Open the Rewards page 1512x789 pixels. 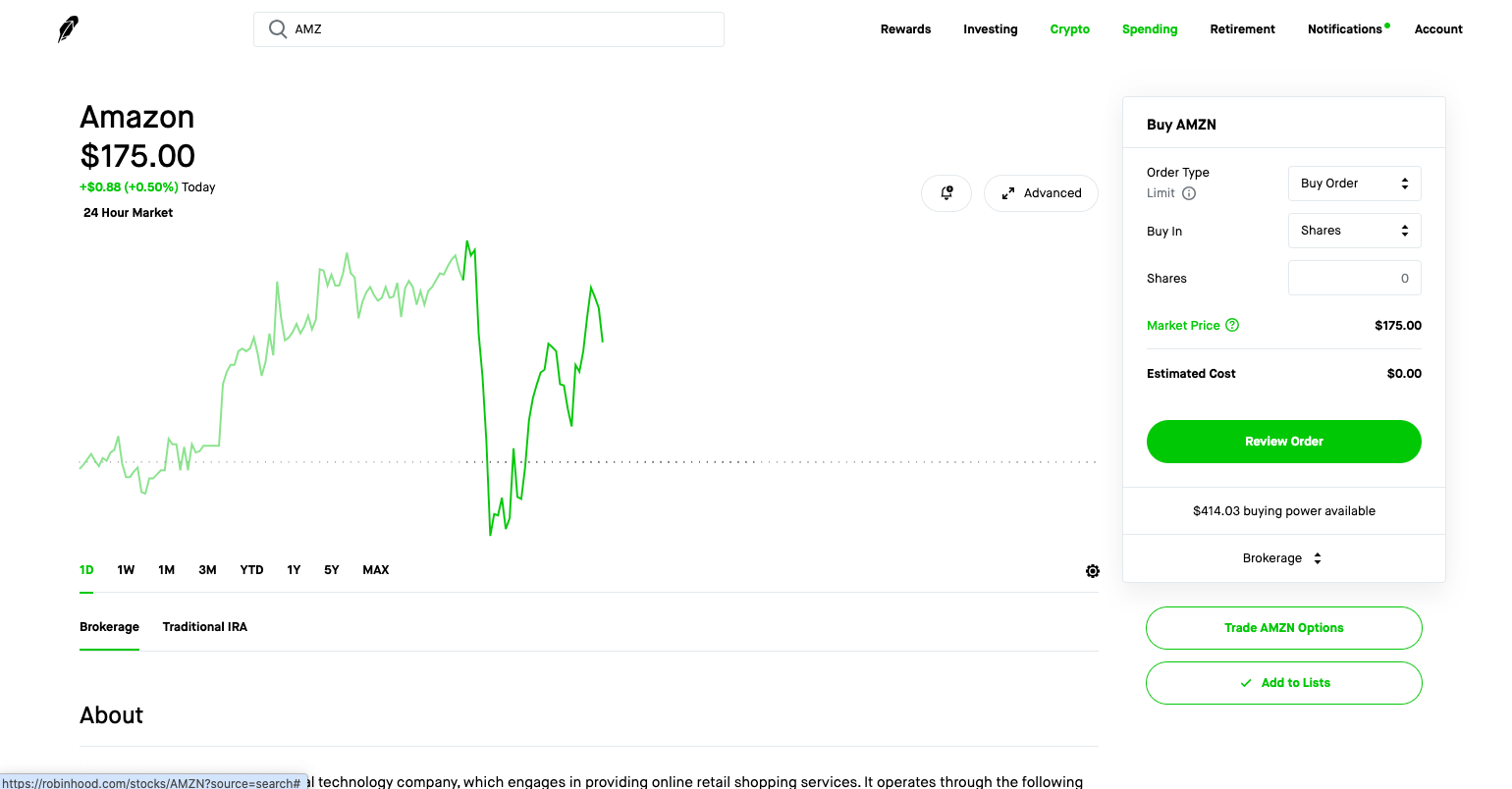tap(905, 29)
